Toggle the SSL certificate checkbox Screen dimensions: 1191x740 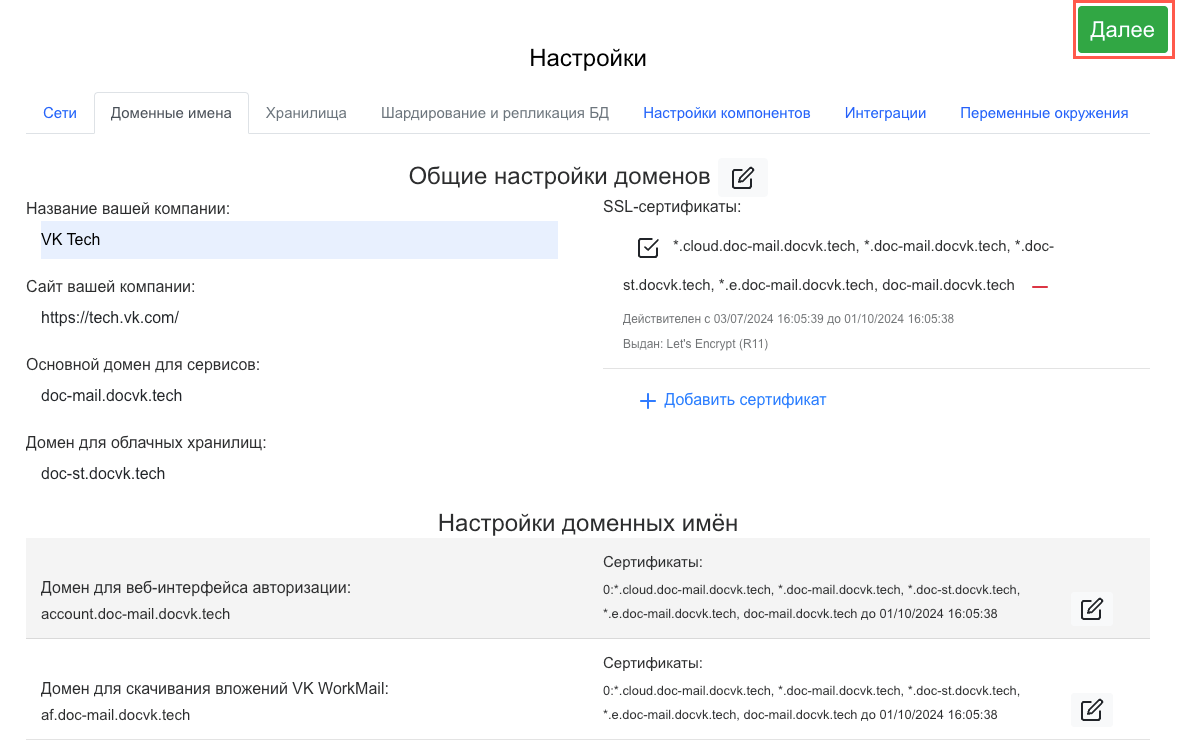(648, 247)
